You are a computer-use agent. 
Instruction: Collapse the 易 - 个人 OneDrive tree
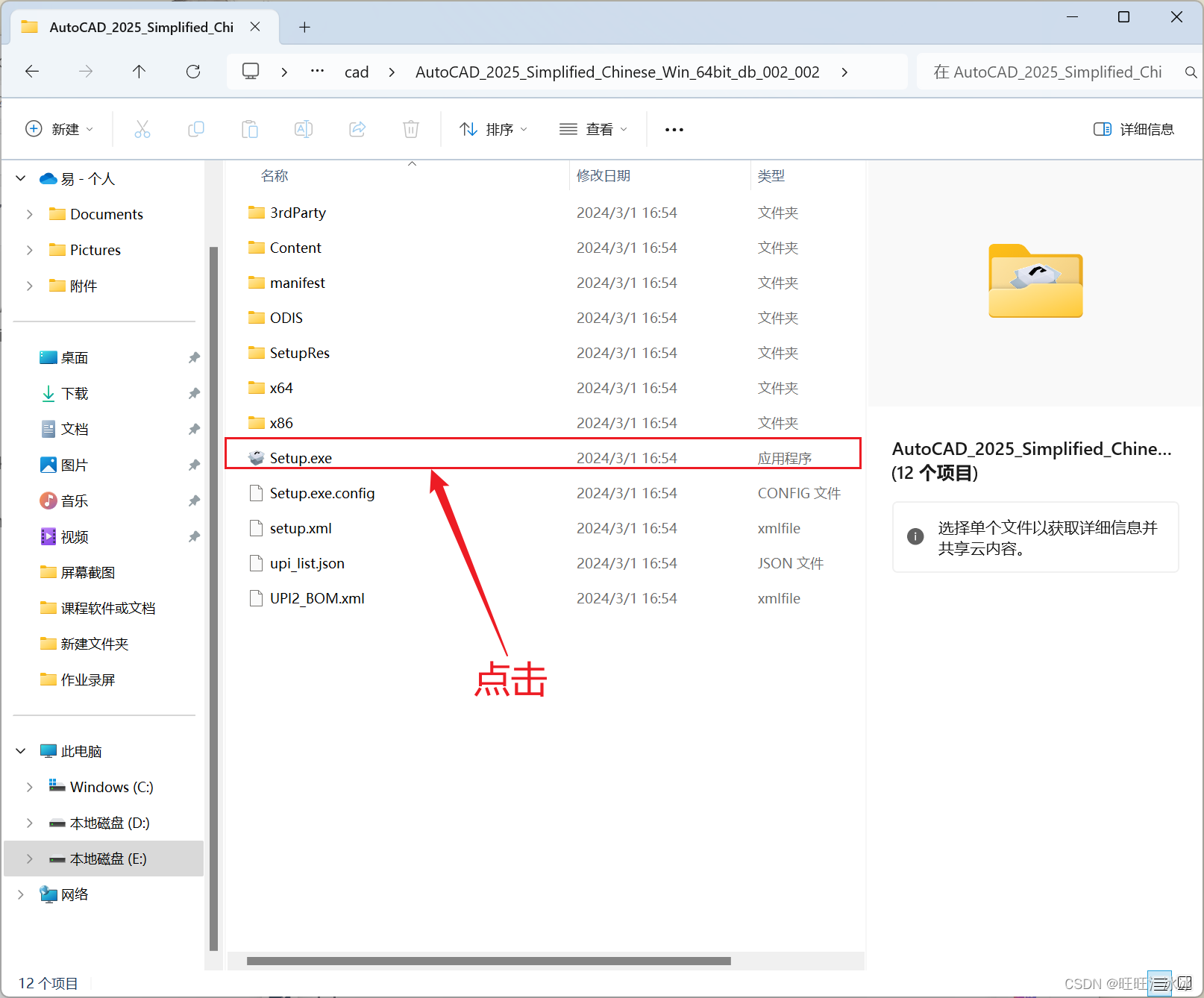21,179
